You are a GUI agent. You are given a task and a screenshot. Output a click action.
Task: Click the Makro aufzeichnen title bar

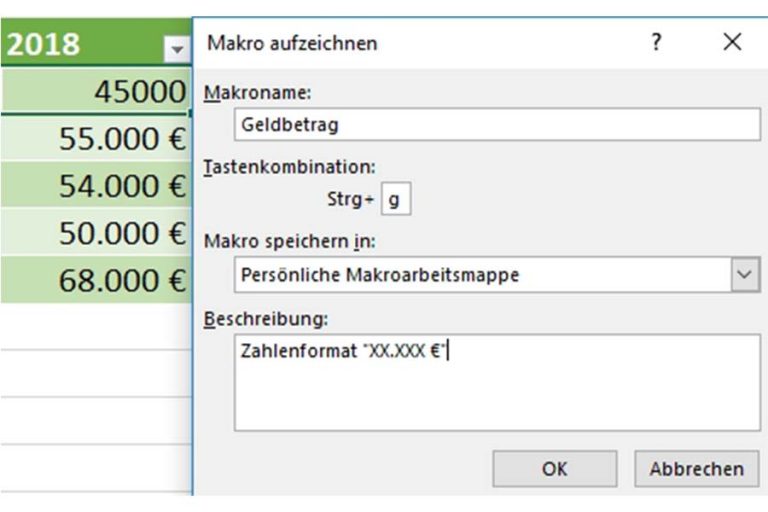[400, 43]
